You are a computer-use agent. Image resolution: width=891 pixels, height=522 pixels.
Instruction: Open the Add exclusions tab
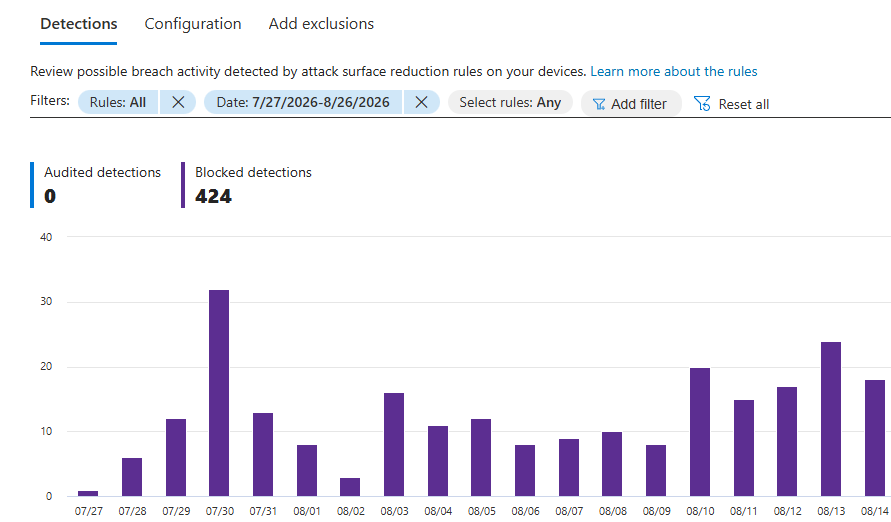pyautogui.click(x=321, y=24)
